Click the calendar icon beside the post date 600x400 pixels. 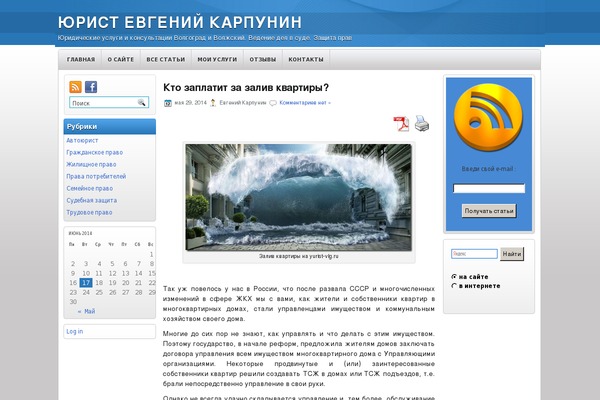(168, 103)
